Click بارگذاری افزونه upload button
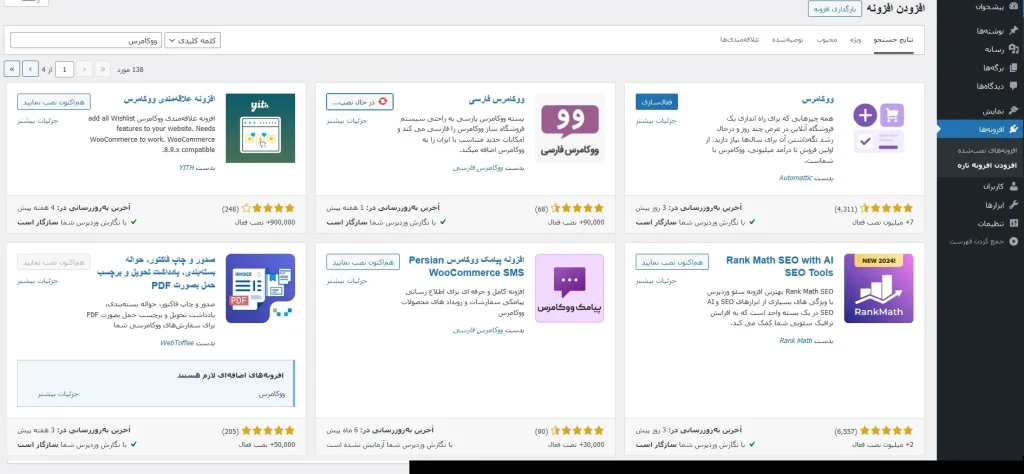Image resolution: width=1024 pixels, height=474 pixels. 833,8
